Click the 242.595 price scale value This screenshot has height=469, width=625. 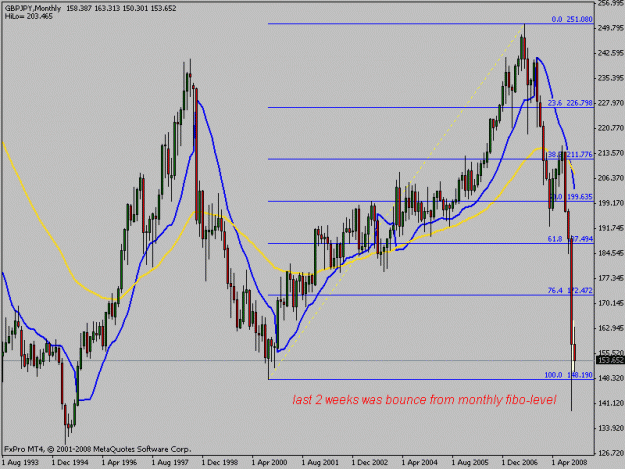point(610,53)
